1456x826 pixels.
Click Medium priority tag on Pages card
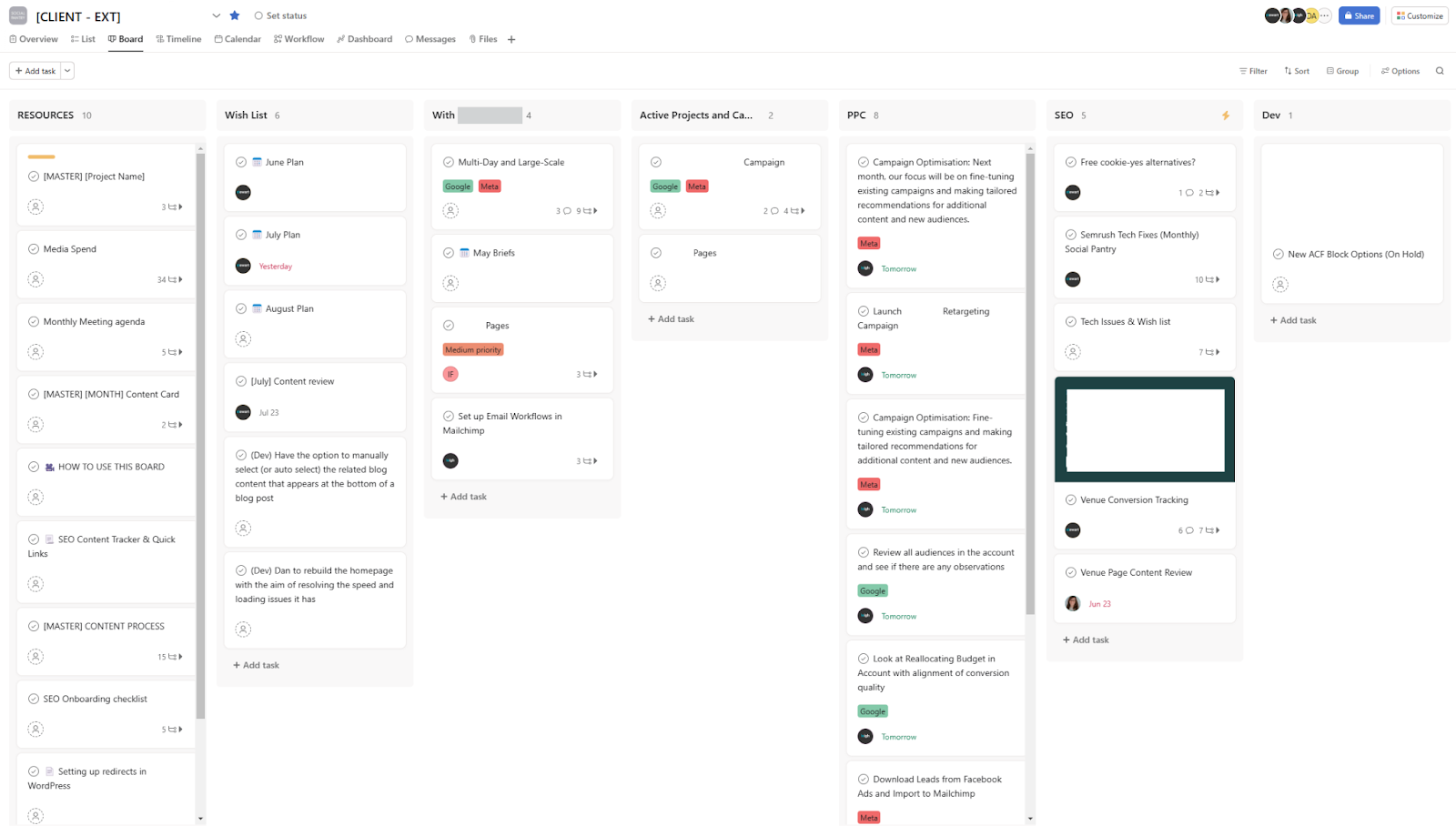coord(473,349)
